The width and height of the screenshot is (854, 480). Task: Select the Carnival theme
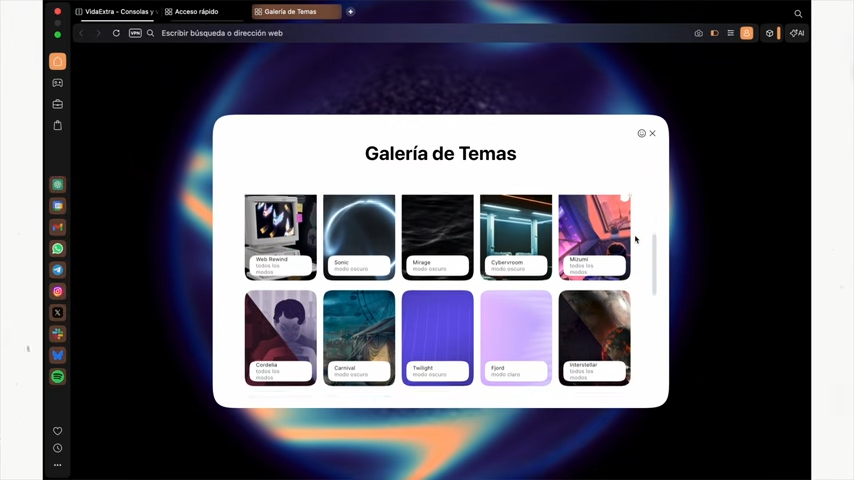359,338
